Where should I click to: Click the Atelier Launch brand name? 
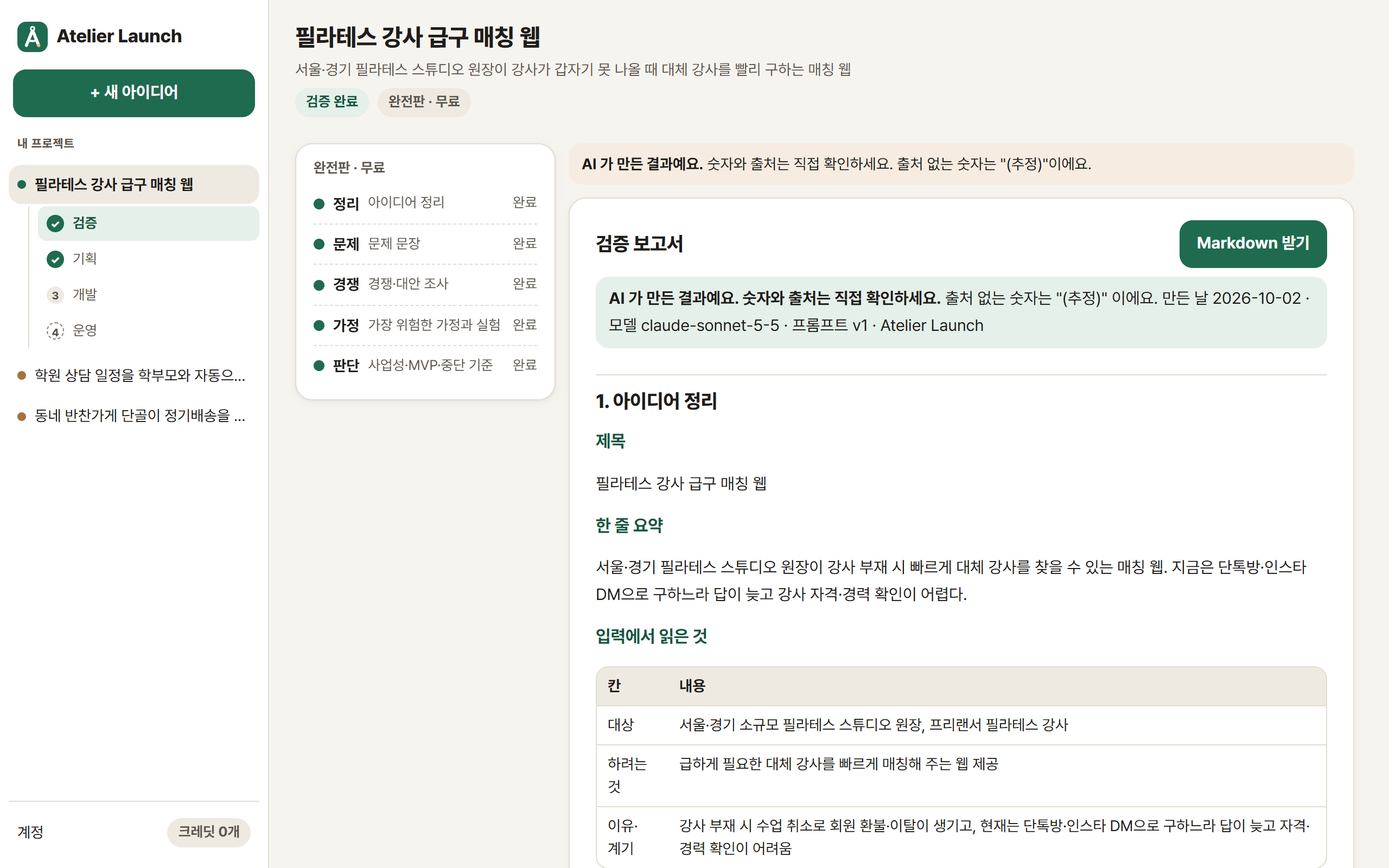point(119,37)
